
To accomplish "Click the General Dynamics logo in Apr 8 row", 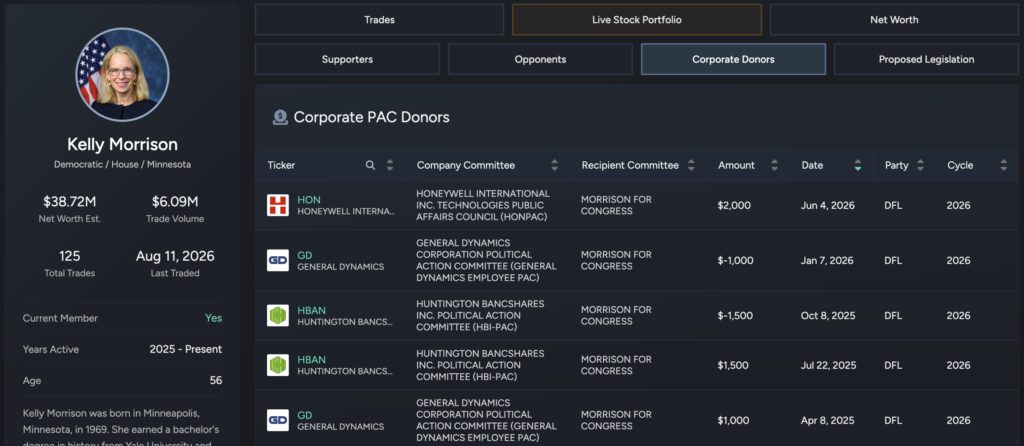I will point(278,420).
